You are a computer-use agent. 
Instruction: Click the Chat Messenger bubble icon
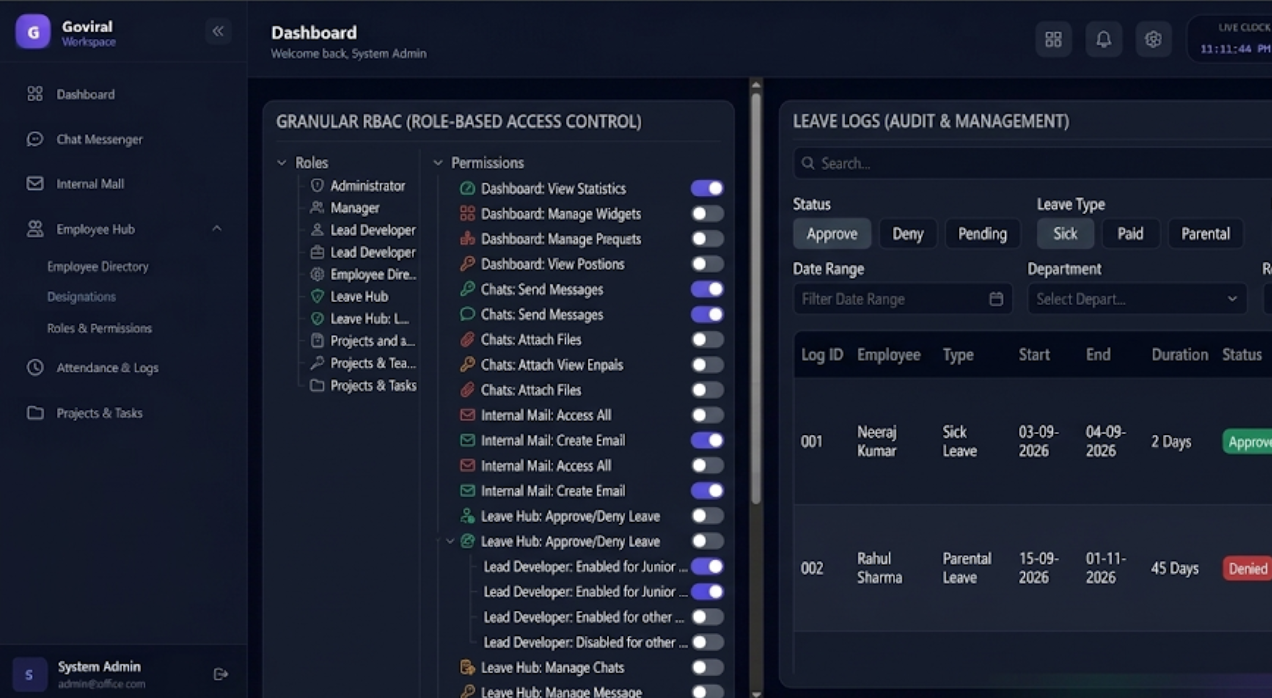tap(35, 139)
